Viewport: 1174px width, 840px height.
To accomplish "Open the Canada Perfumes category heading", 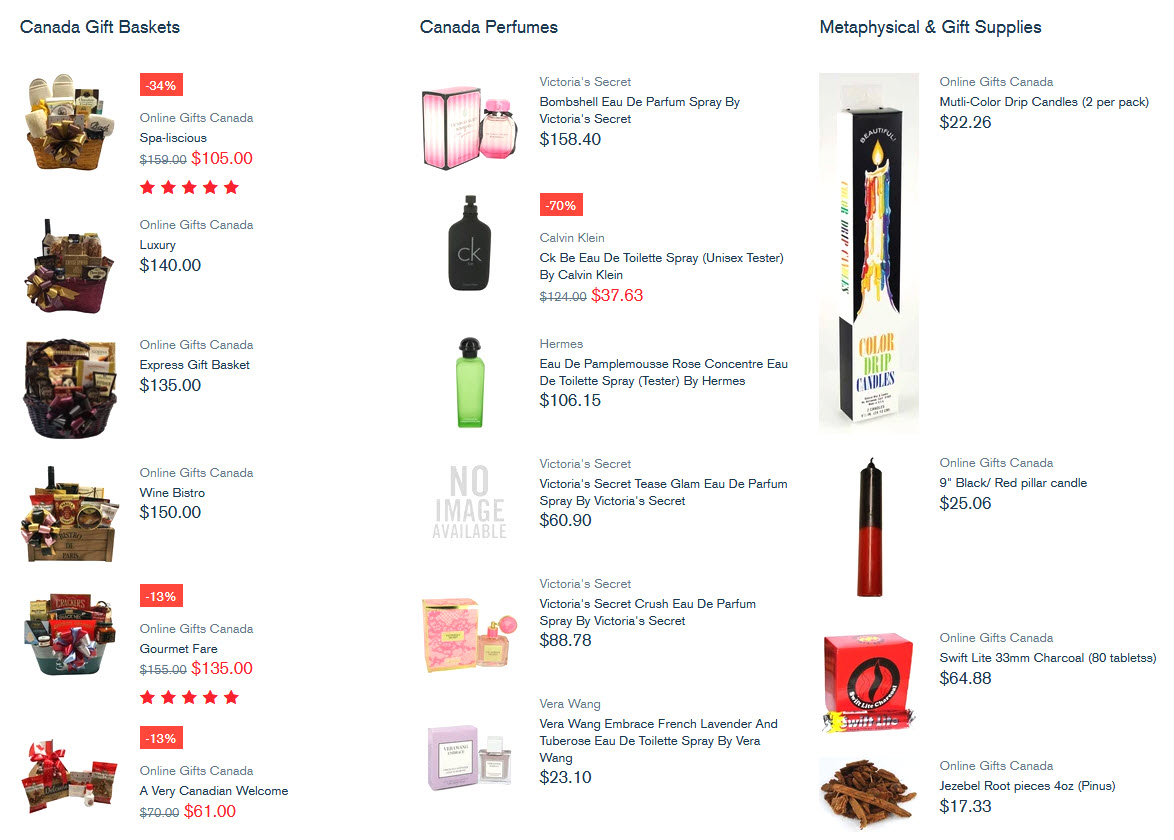I will 488,27.
